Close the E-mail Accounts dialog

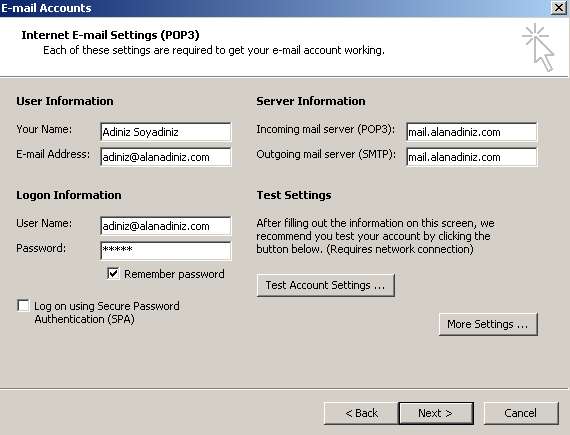tap(559, 8)
